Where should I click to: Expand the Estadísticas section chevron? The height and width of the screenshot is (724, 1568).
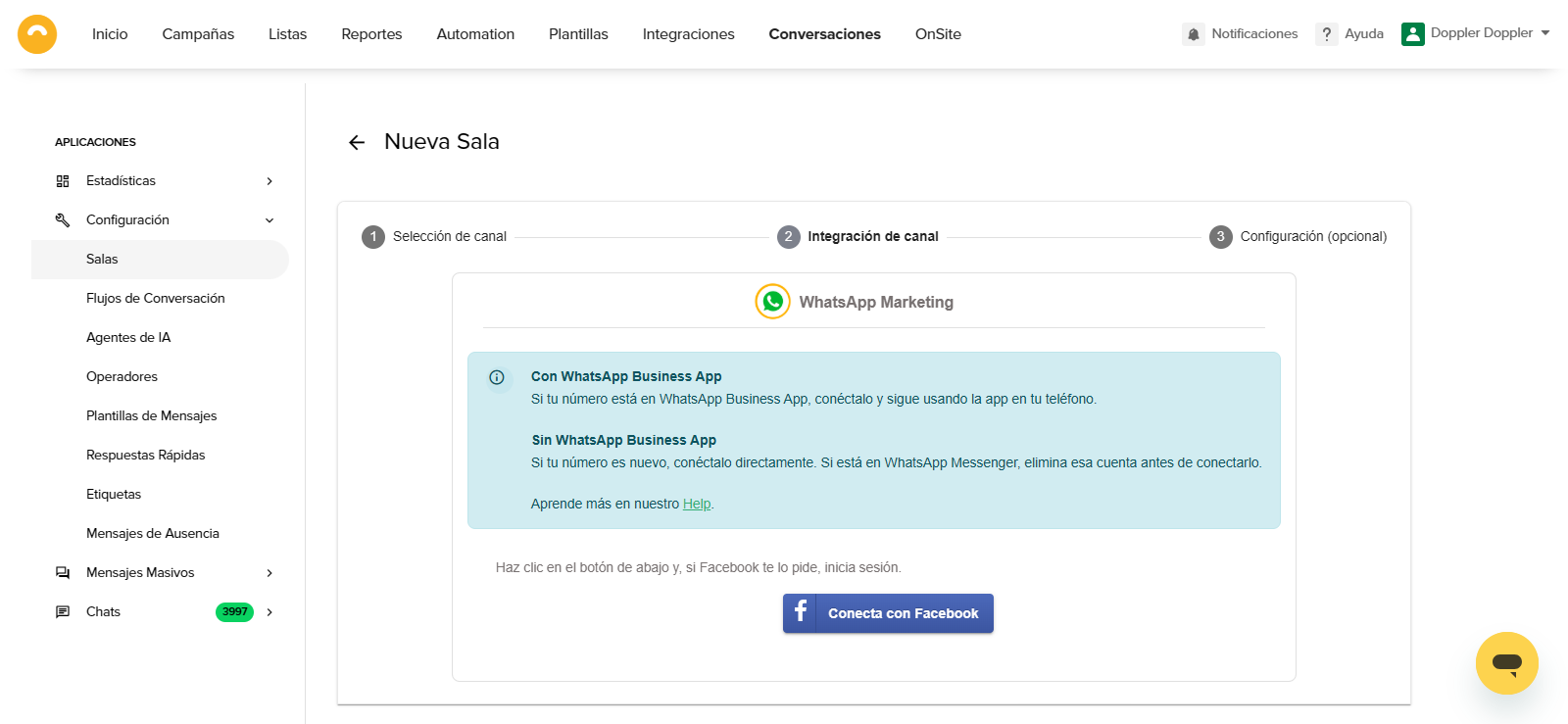click(x=269, y=181)
